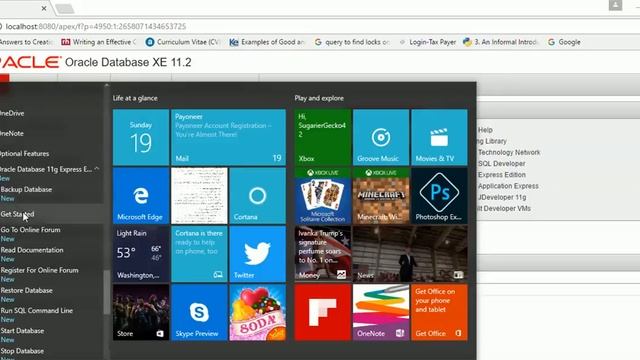Open Developer VMs link on Oracle page
This screenshot has width=640, height=360.
(504, 209)
